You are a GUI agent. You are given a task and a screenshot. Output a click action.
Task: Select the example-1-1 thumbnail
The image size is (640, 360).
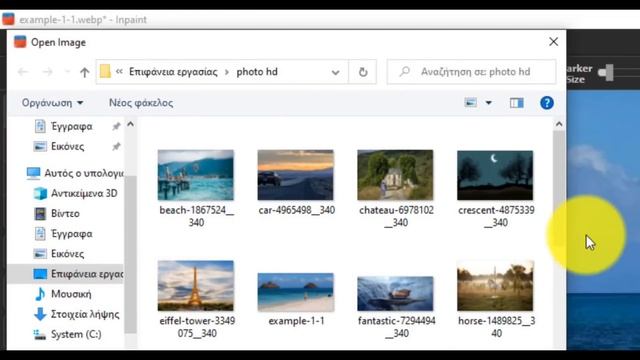(x=296, y=292)
